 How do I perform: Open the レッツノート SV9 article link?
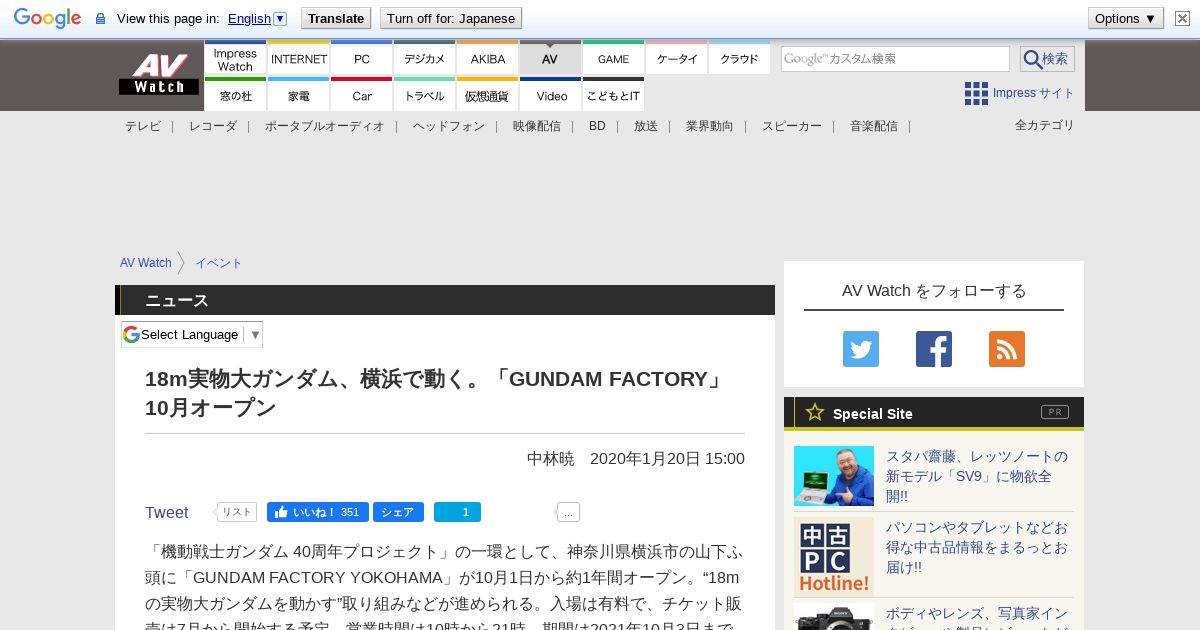pos(977,476)
